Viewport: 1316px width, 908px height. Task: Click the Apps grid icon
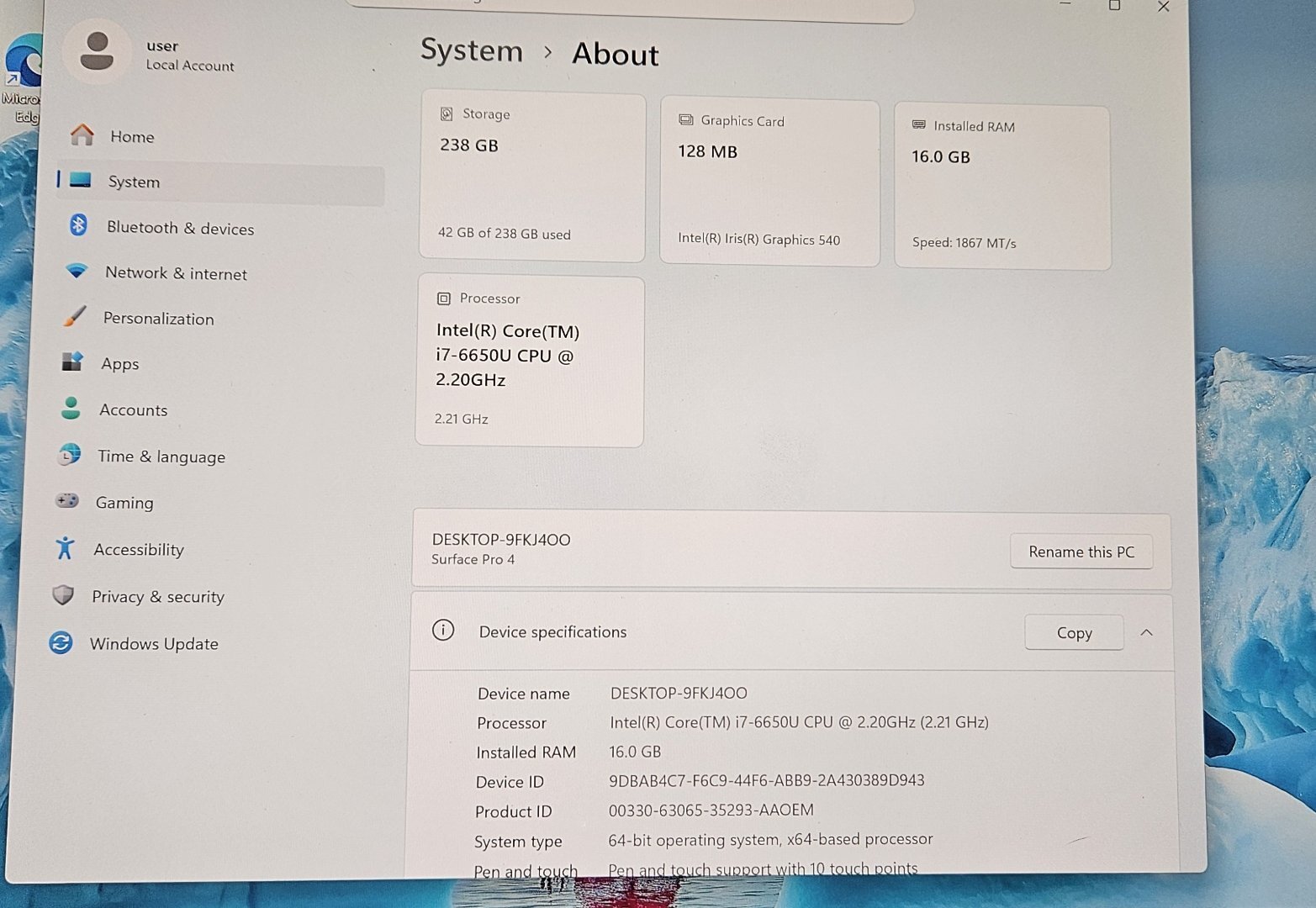(72, 362)
